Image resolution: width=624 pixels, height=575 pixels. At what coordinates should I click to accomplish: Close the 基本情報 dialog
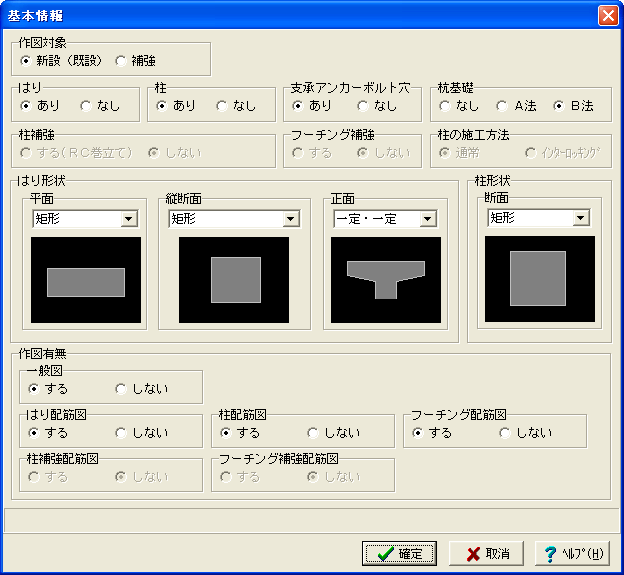[608, 16]
